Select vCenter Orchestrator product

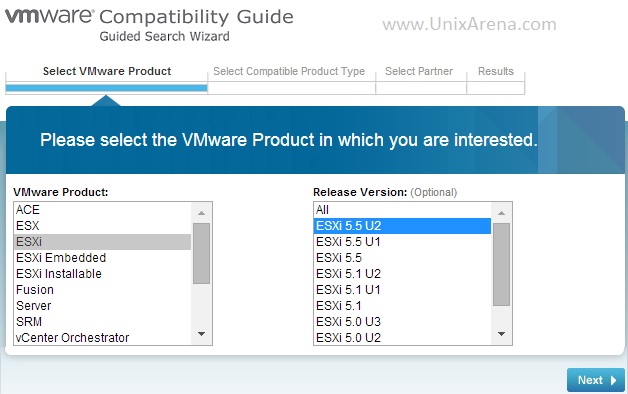[x=72, y=338]
